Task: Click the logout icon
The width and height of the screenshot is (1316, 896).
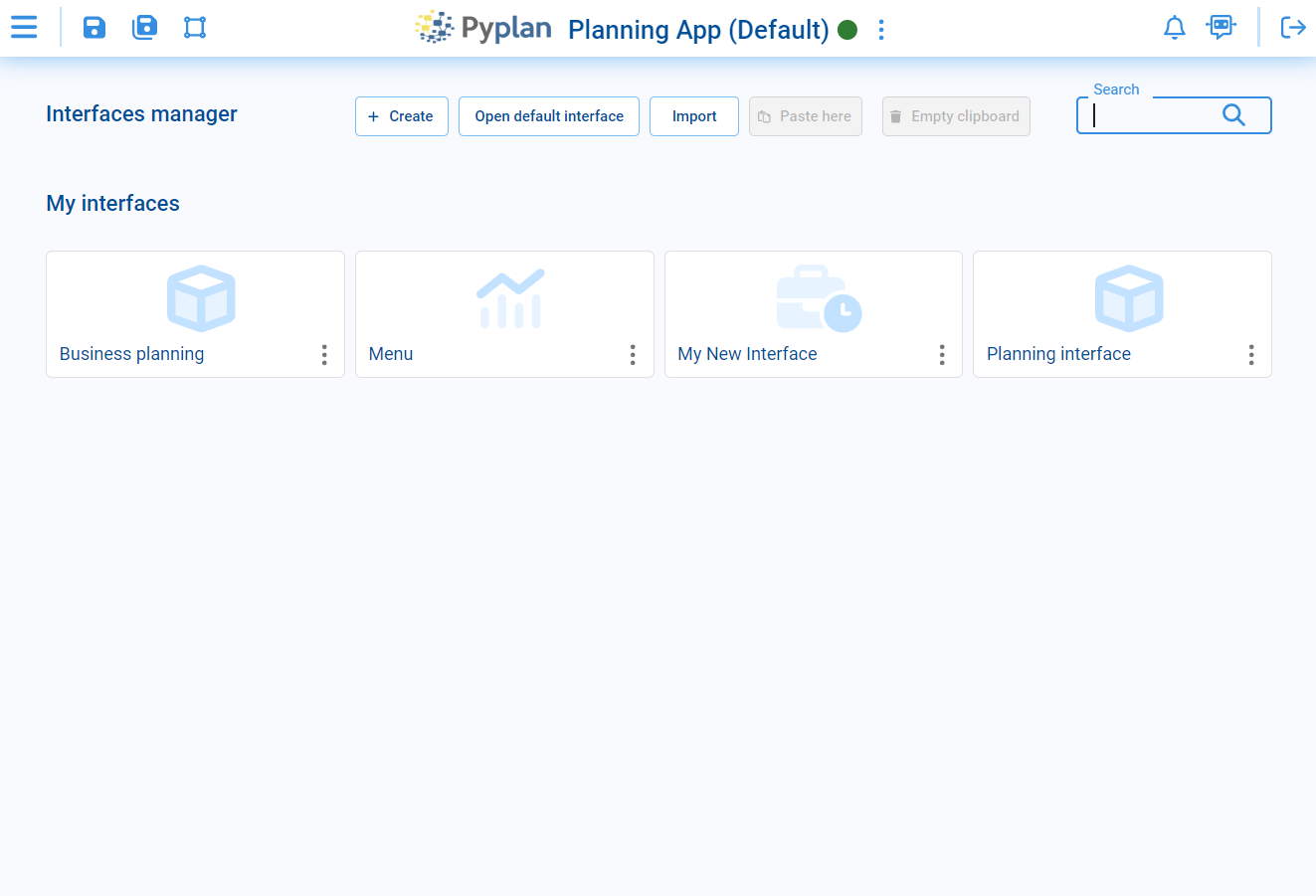Action: point(1293,27)
